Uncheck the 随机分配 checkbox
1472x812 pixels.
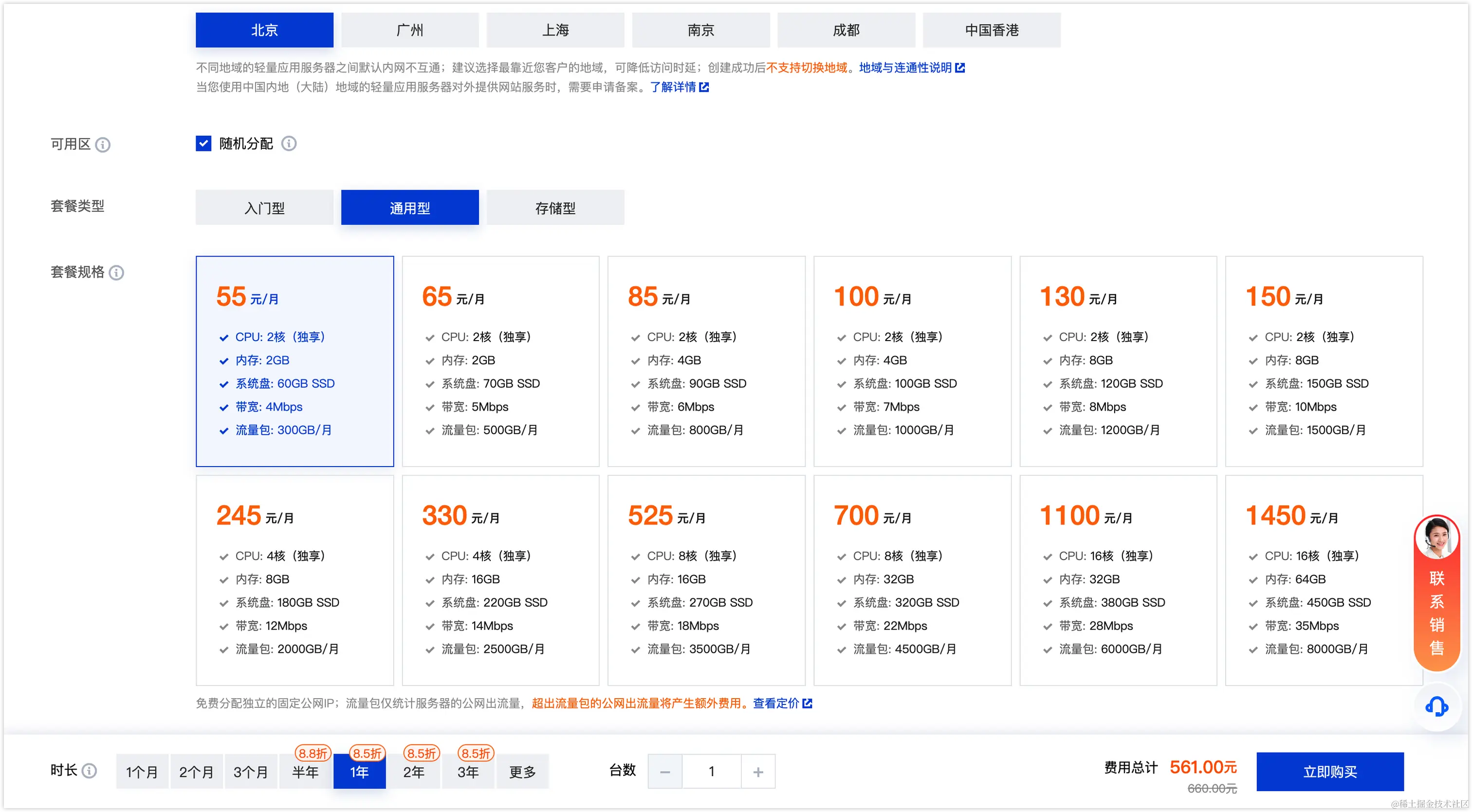203,144
